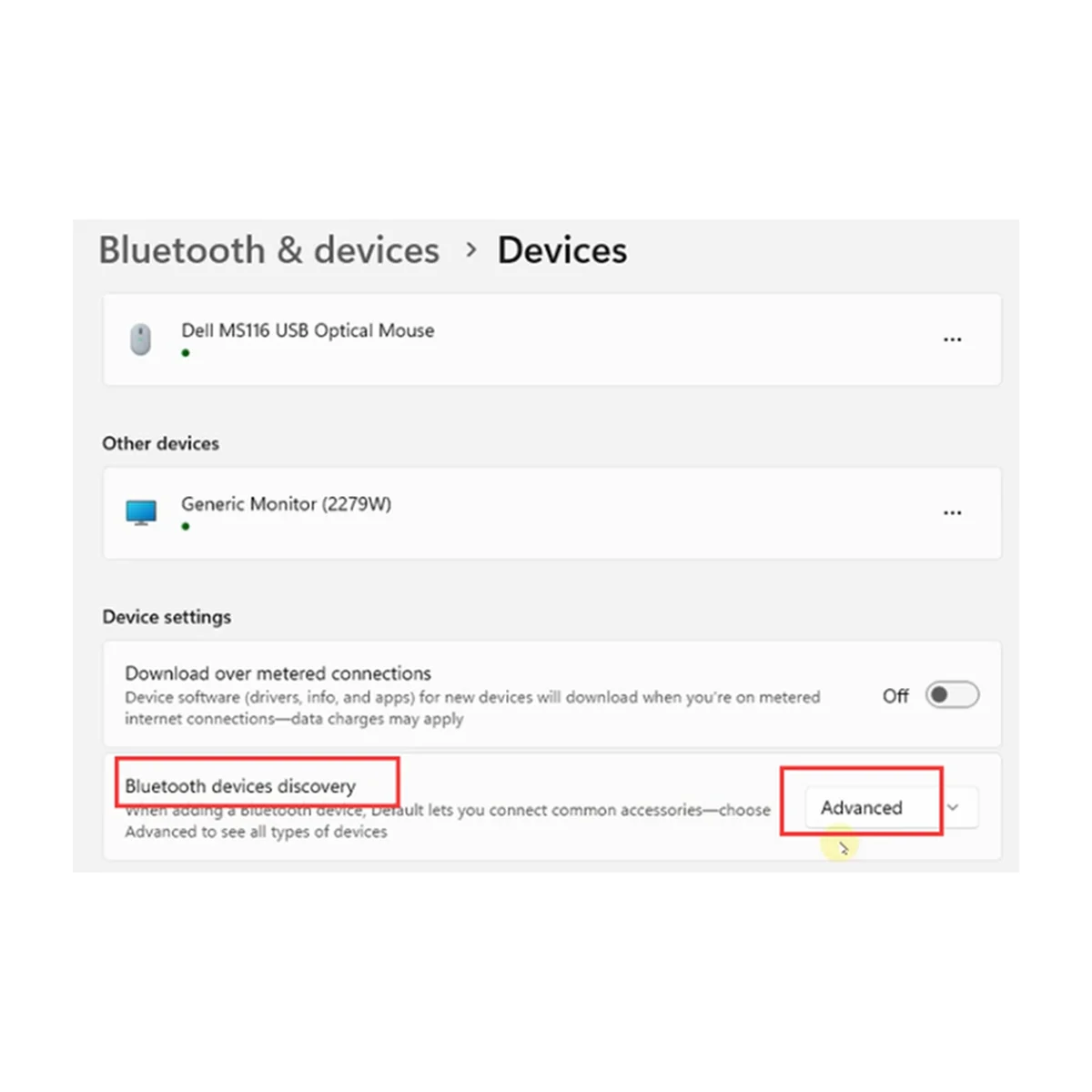Click the Bluetooth devices discovery heading
This screenshot has width=1092, height=1092.
240,785
